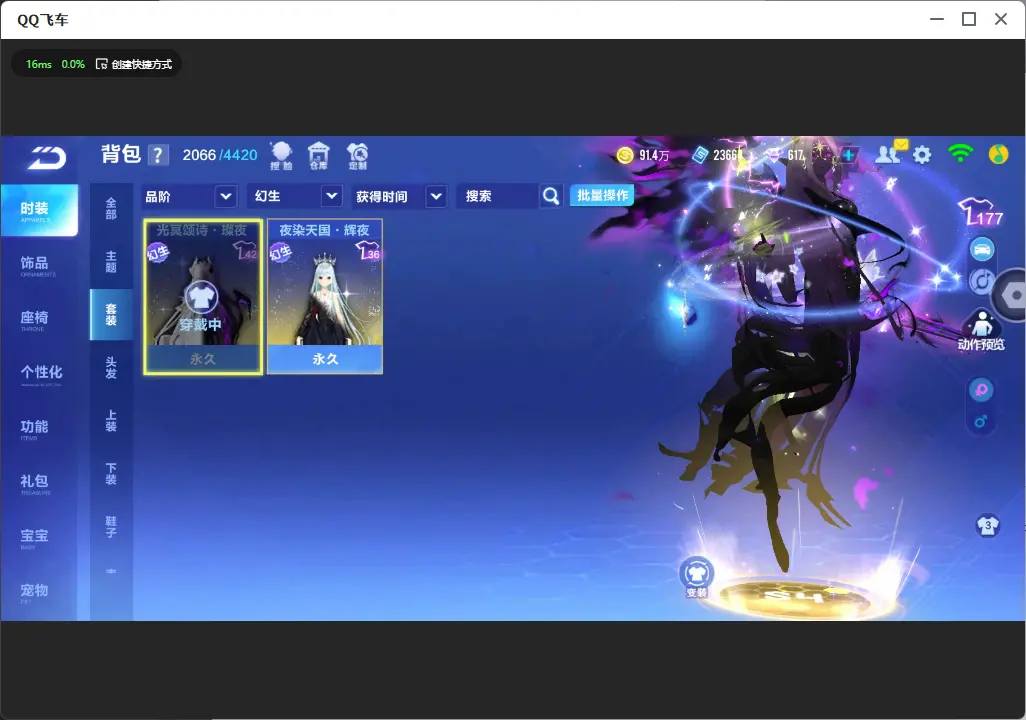Close the QQ飞车 window
The height and width of the screenshot is (720, 1026).
coord(1001,20)
